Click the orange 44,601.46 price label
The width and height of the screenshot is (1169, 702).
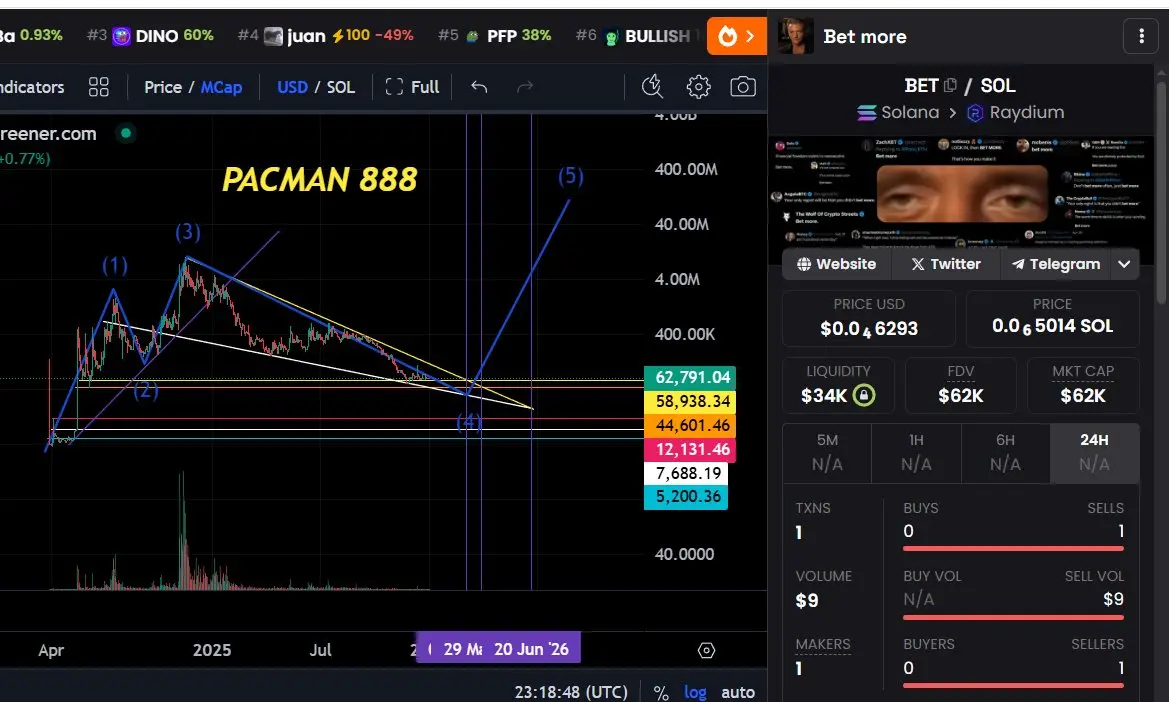690,426
